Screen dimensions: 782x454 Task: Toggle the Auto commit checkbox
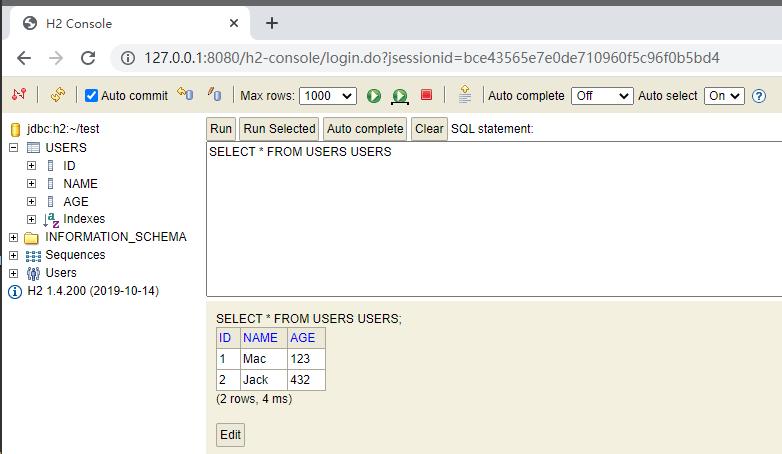91,96
